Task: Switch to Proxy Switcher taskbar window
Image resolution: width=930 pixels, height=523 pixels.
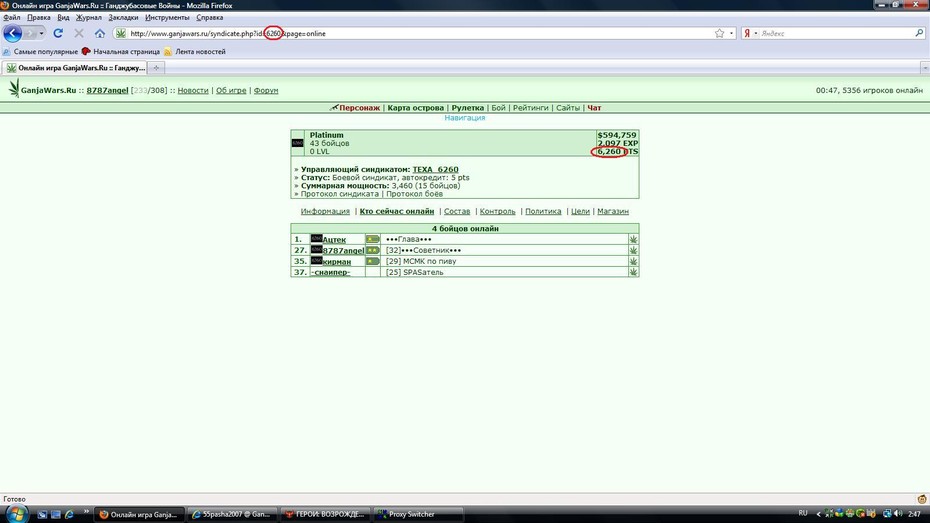Action: 418,514
